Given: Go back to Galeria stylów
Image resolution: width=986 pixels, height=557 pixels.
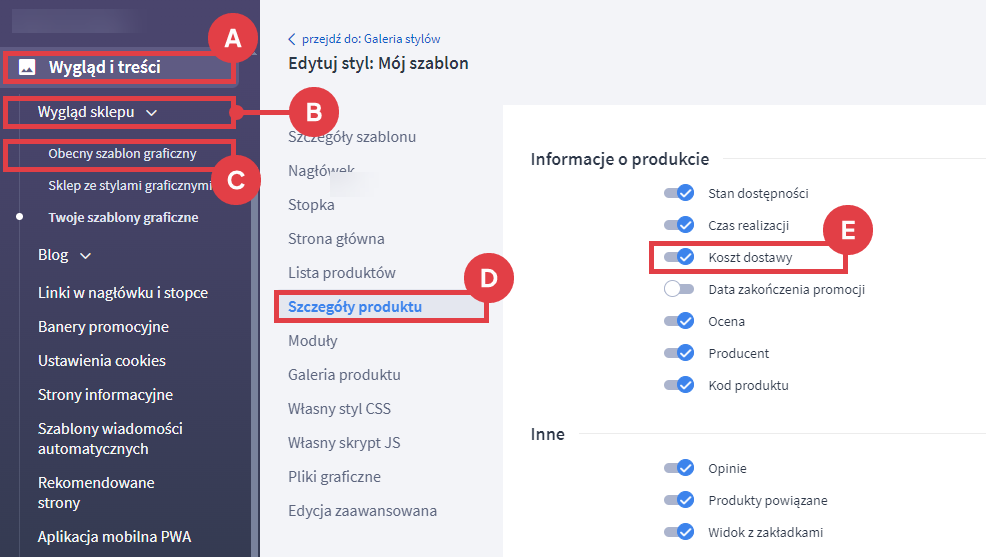Looking at the screenshot, I should click(371, 39).
